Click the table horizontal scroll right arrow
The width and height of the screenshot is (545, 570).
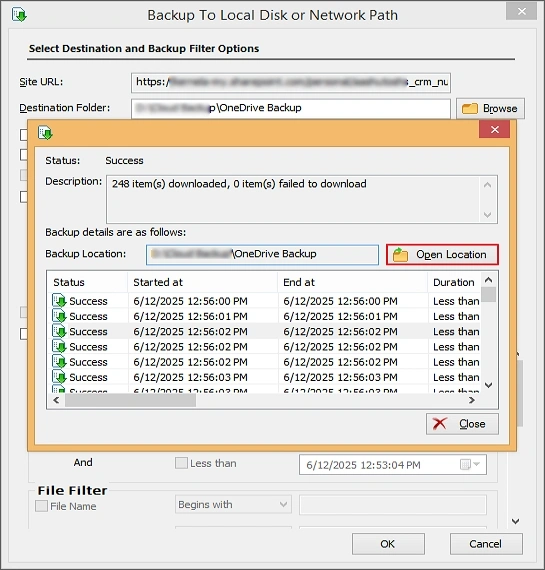(472, 400)
